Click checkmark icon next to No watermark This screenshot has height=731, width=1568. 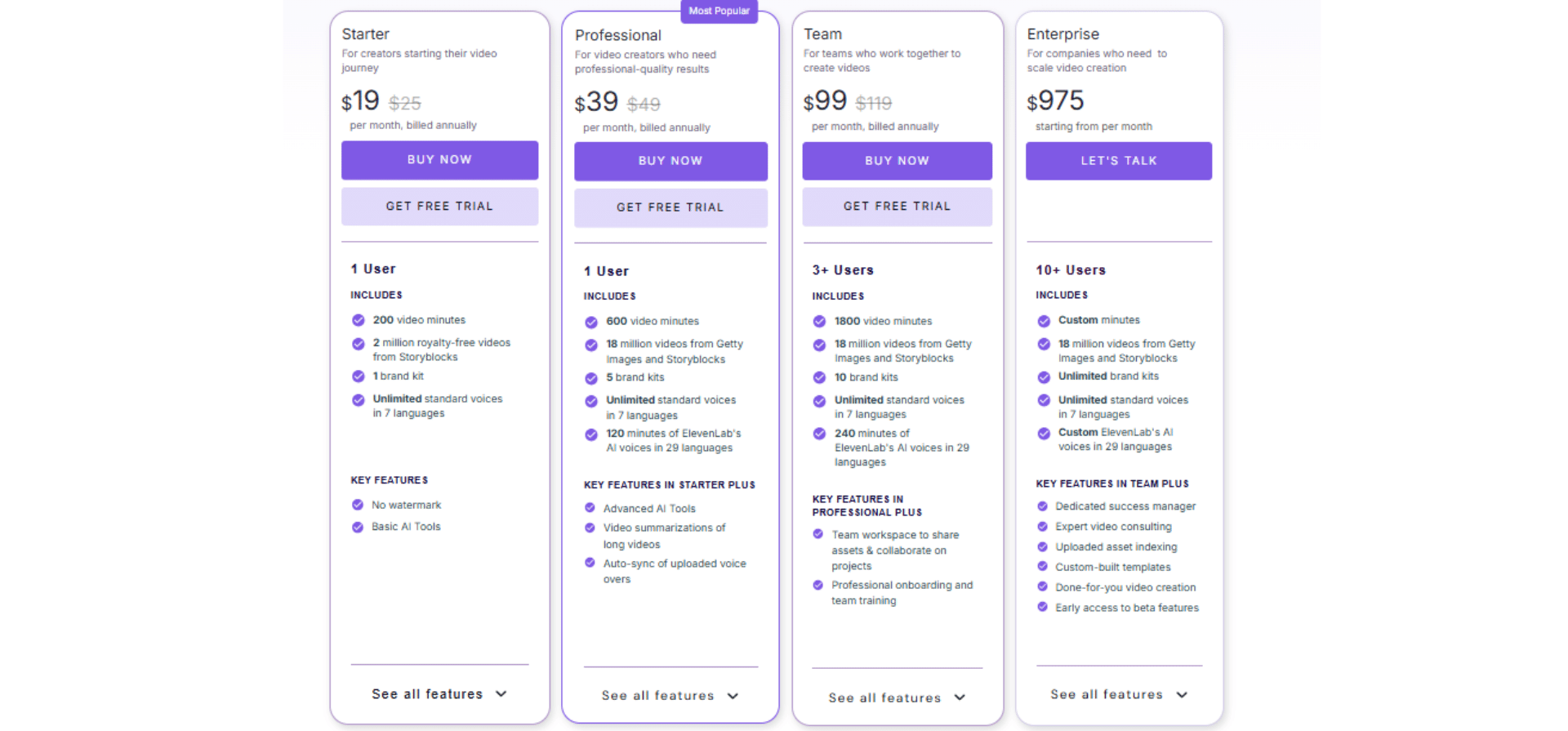click(357, 505)
